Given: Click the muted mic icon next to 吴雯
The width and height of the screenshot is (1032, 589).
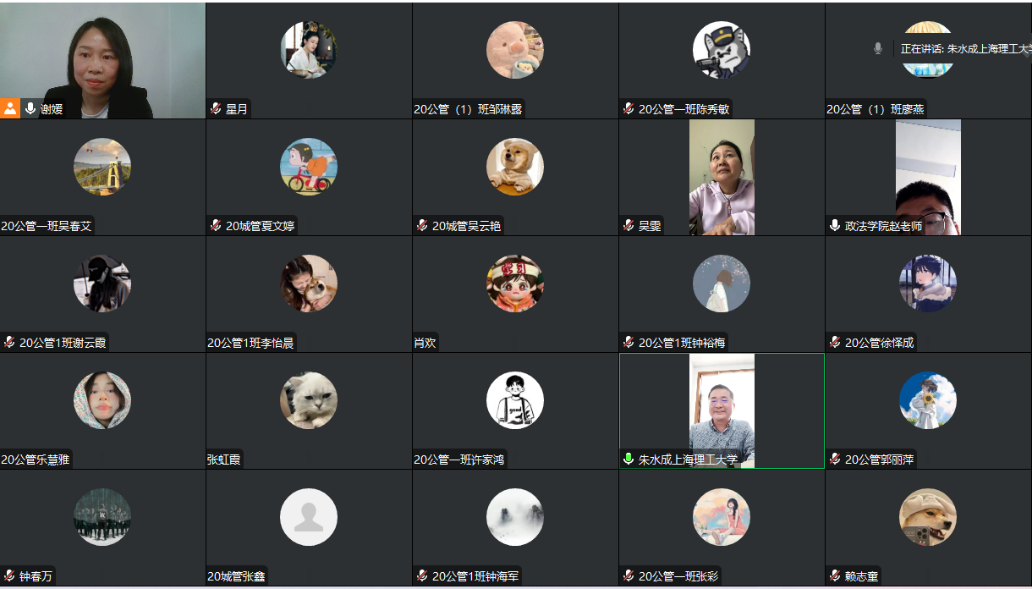Looking at the screenshot, I should (629, 226).
